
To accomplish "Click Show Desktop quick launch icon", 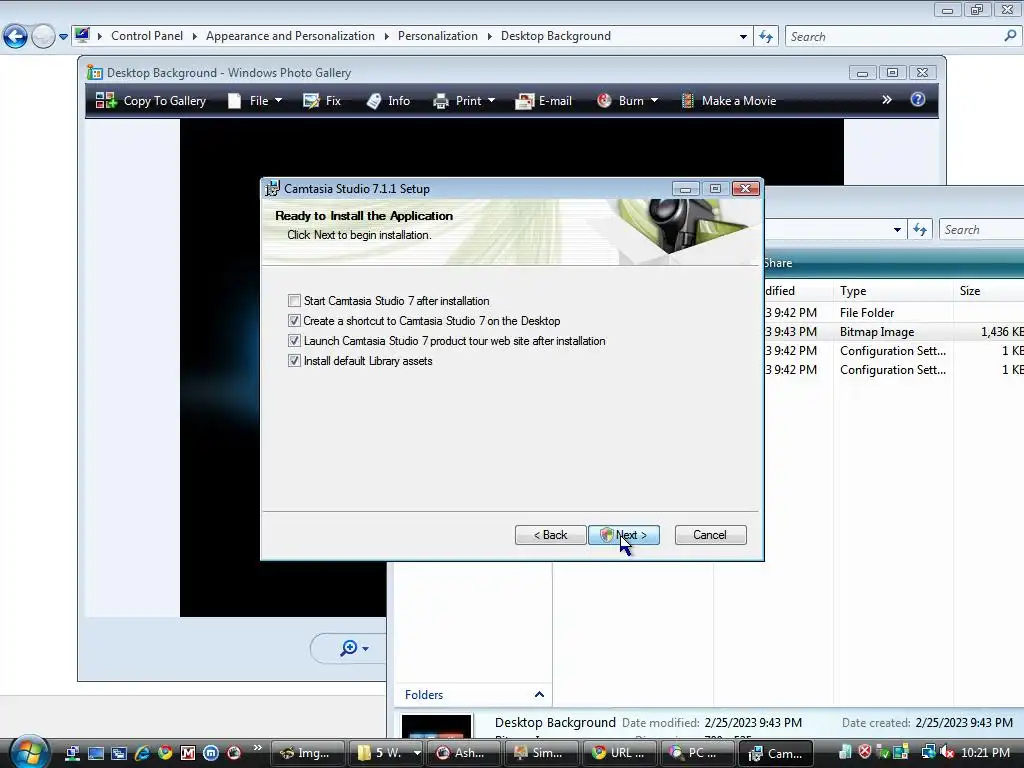I will [96, 753].
